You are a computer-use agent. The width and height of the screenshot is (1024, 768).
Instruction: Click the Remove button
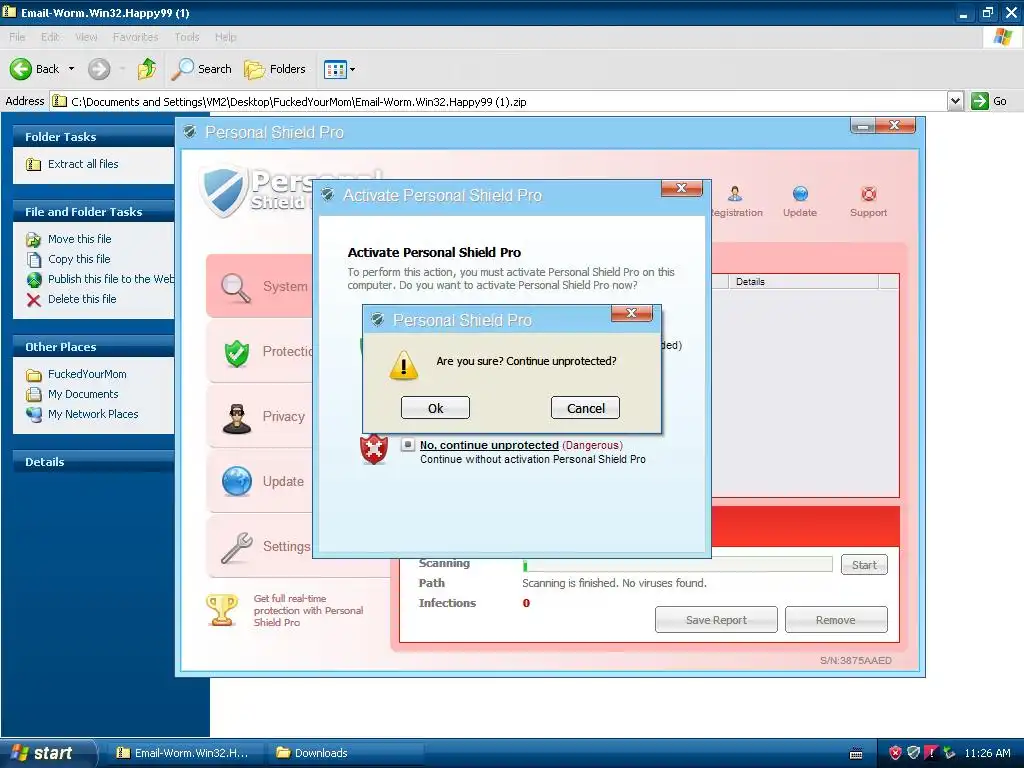pyautogui.click(x=835, y=620)
